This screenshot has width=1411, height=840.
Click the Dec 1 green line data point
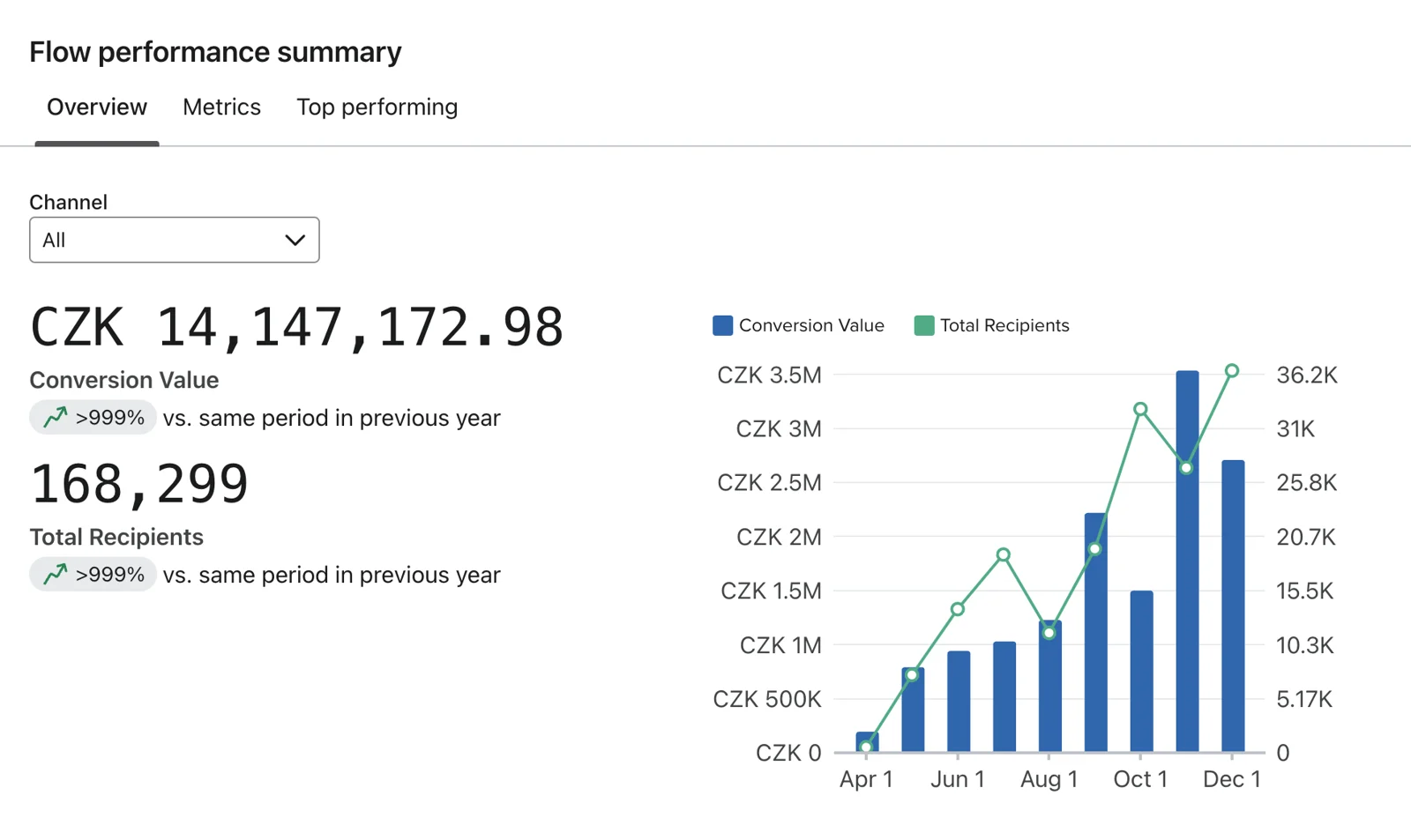pyautogui.click(x=1232, y=371)
